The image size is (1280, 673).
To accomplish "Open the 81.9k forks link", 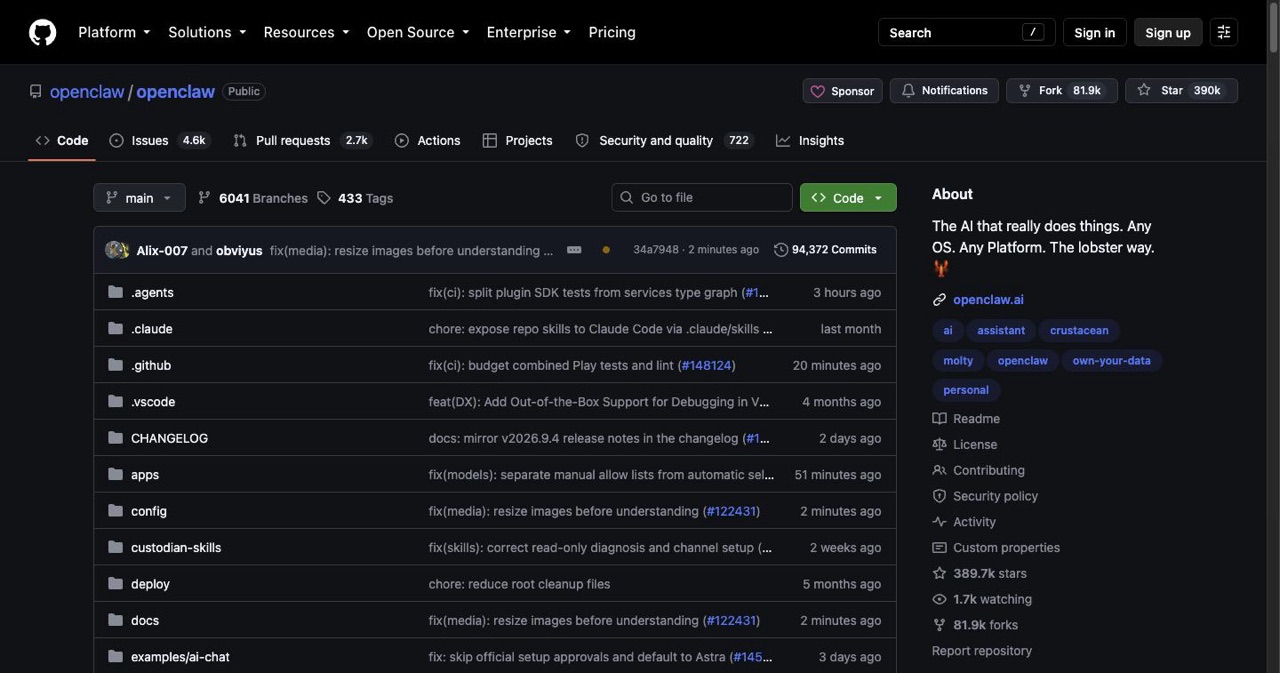I will coord(975,625).
